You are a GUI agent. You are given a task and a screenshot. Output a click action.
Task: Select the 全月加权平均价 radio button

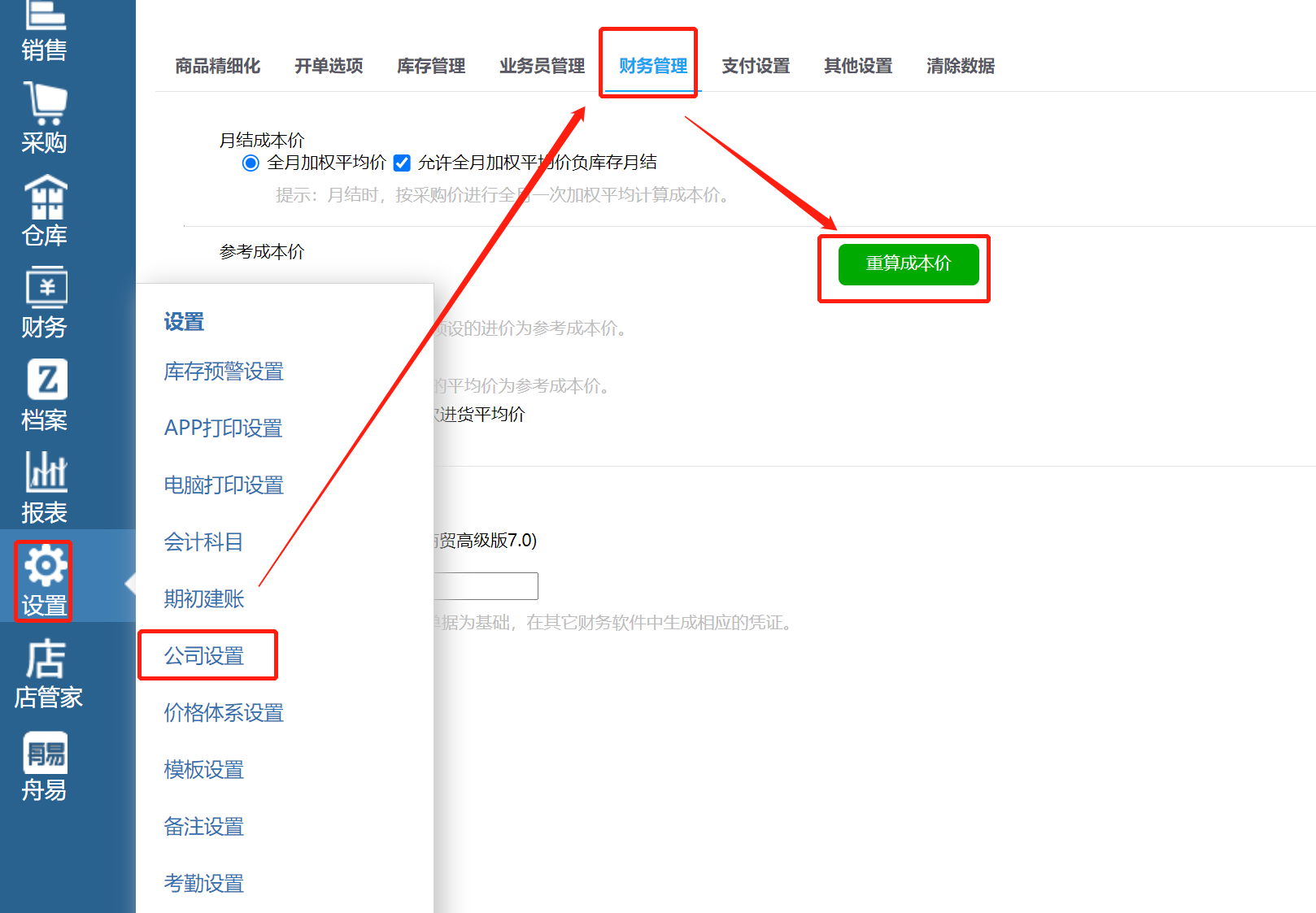[x=251, y=163]
